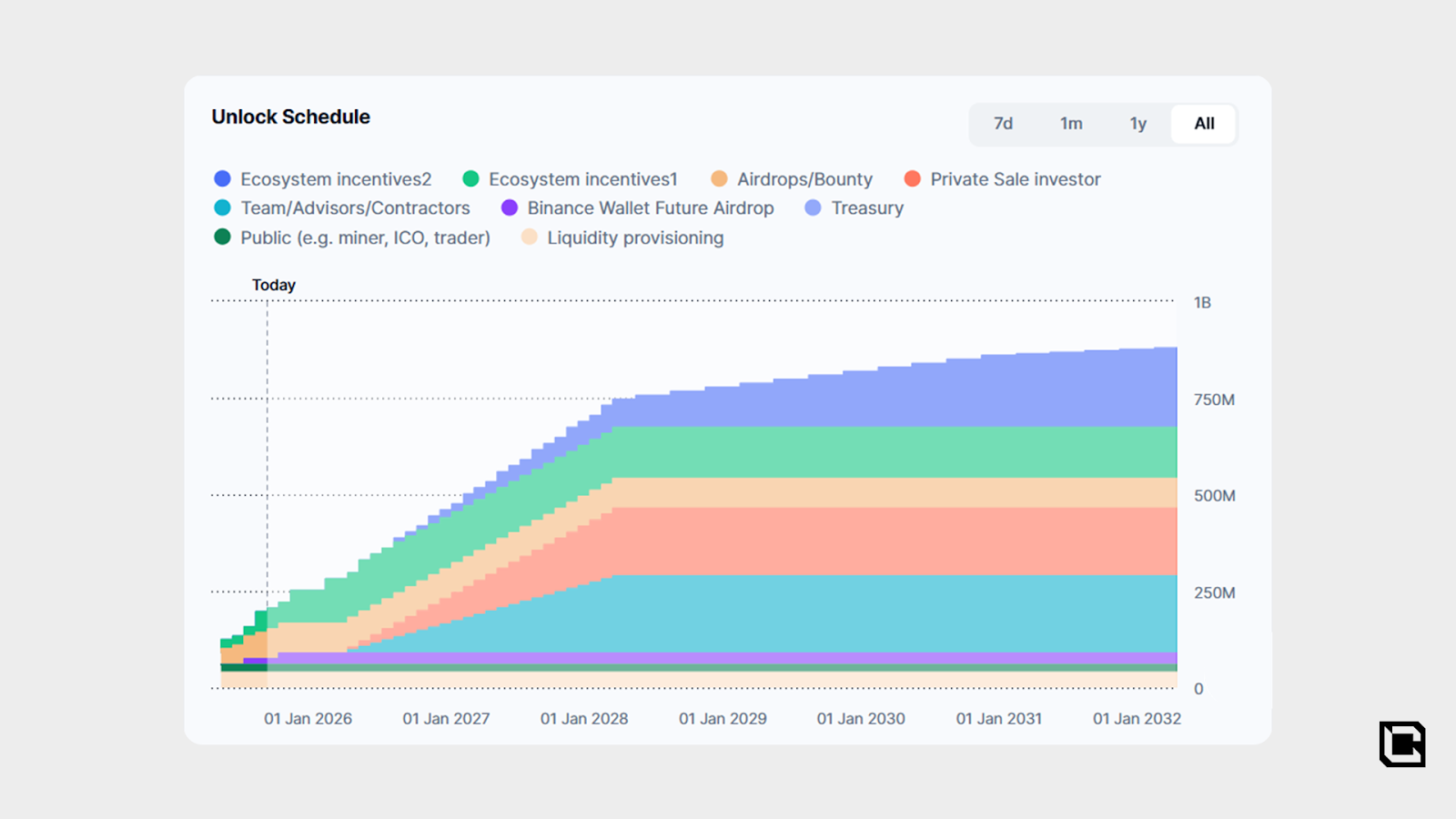Hide the Public (e.g. miner, ICO, trader) series
Viewport: 1456px width, 819px height.
point(365,238)
